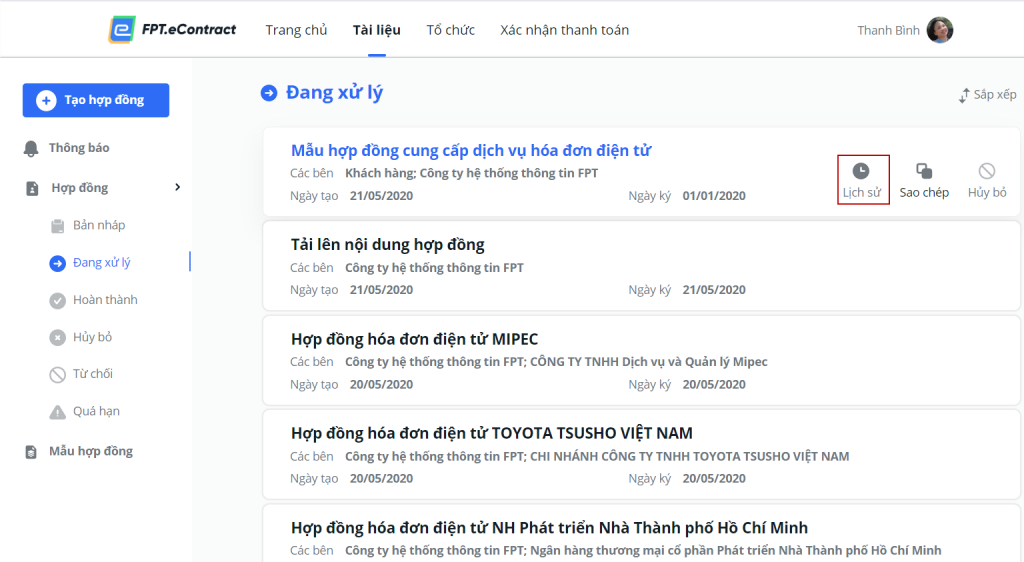
Task: Click Khách hàng; Công ty hệ thống text
Action: [x=472, y=173]
